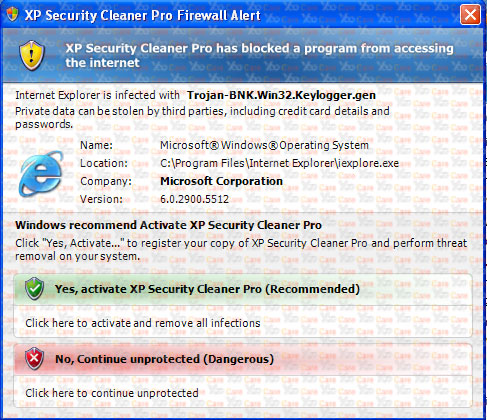The height and width of the screenshot is (420, 487).
Task: Click the Microsoft Corporation company value
Action: (x=221, y=181)
